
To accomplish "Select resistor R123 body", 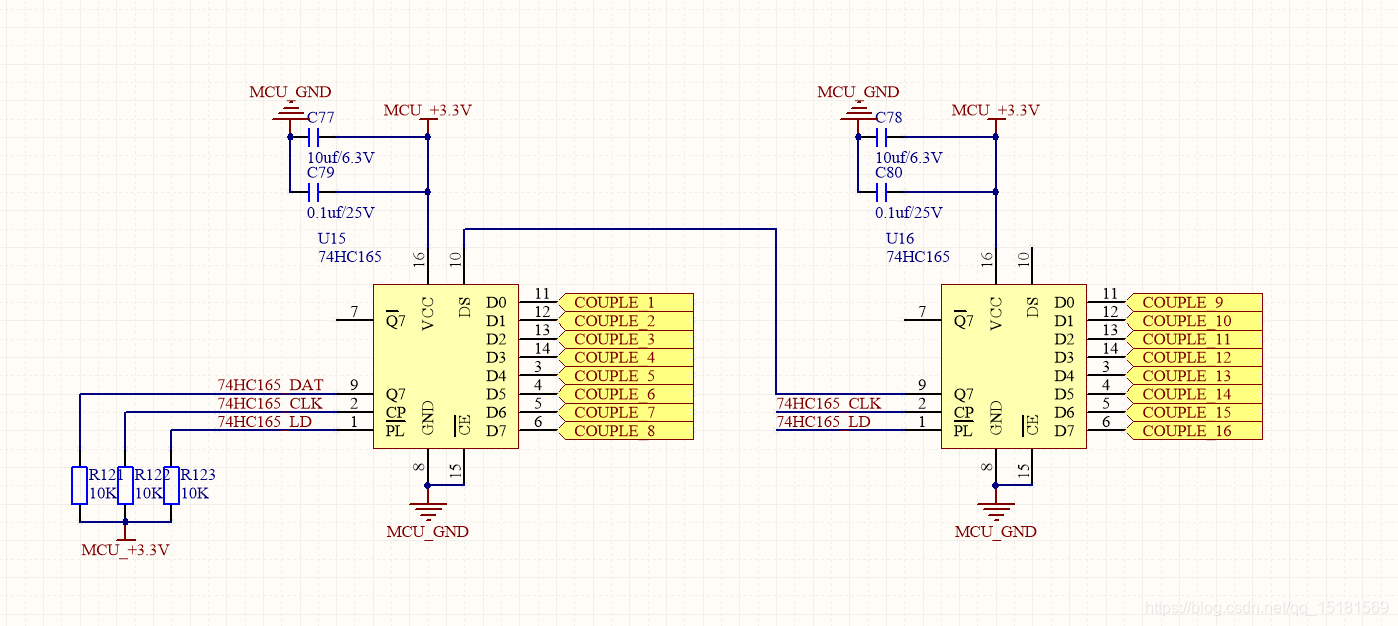I will [171, 485].
